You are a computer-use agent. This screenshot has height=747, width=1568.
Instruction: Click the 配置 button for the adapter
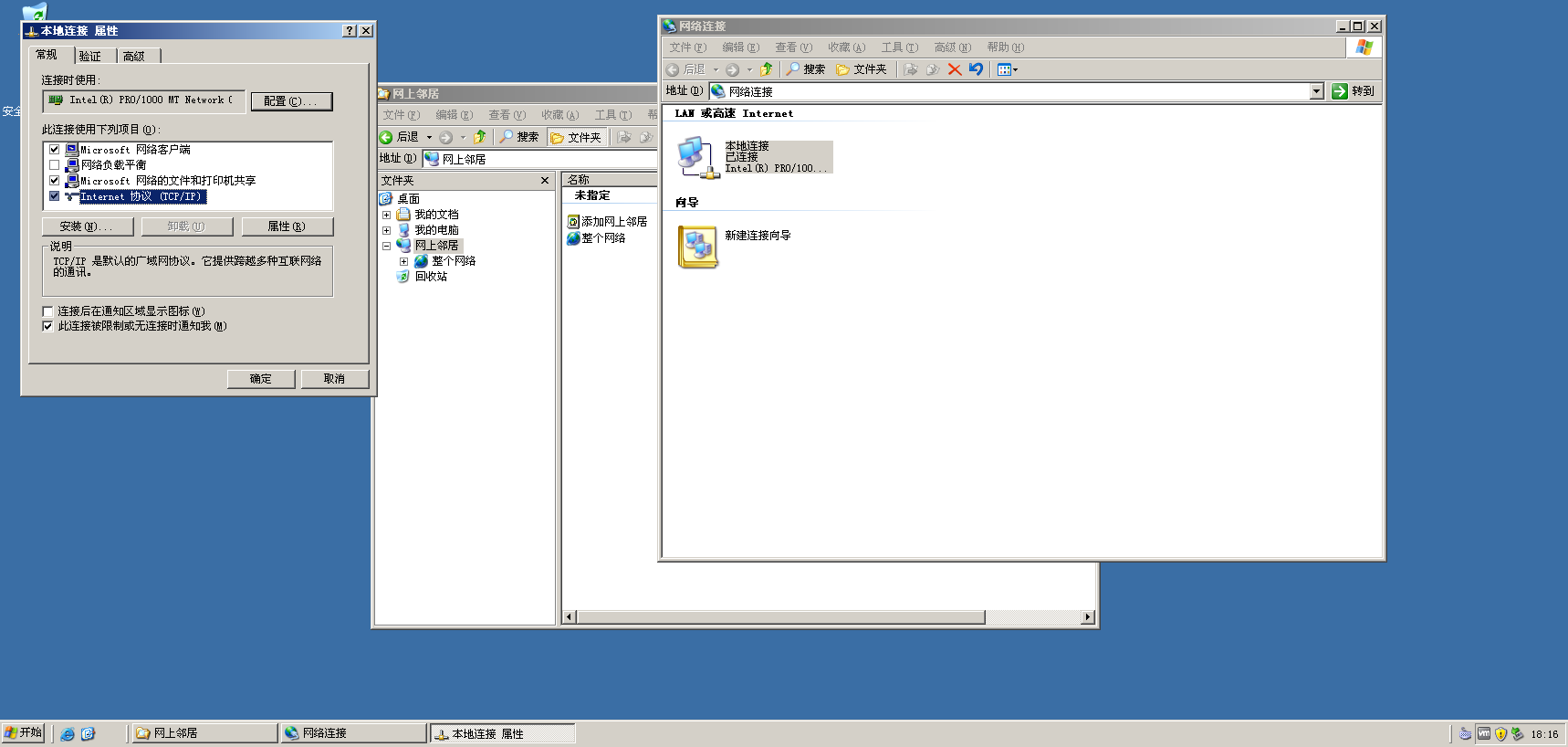[291, 101]
